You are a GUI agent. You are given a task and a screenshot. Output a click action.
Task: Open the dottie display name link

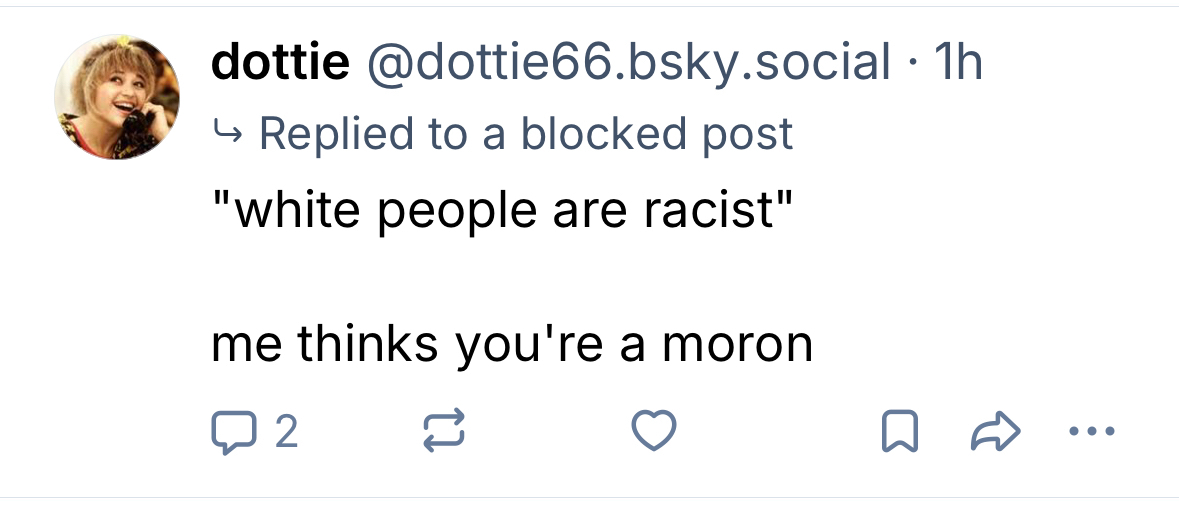click(x=280, y=64)
